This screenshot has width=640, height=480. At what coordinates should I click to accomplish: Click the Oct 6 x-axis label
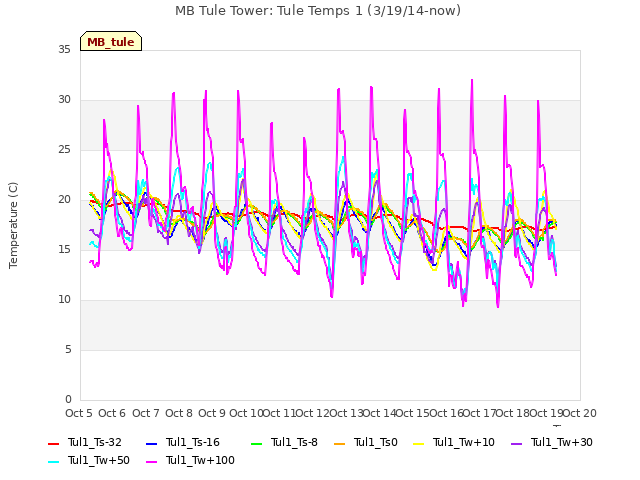pos(112,413)
